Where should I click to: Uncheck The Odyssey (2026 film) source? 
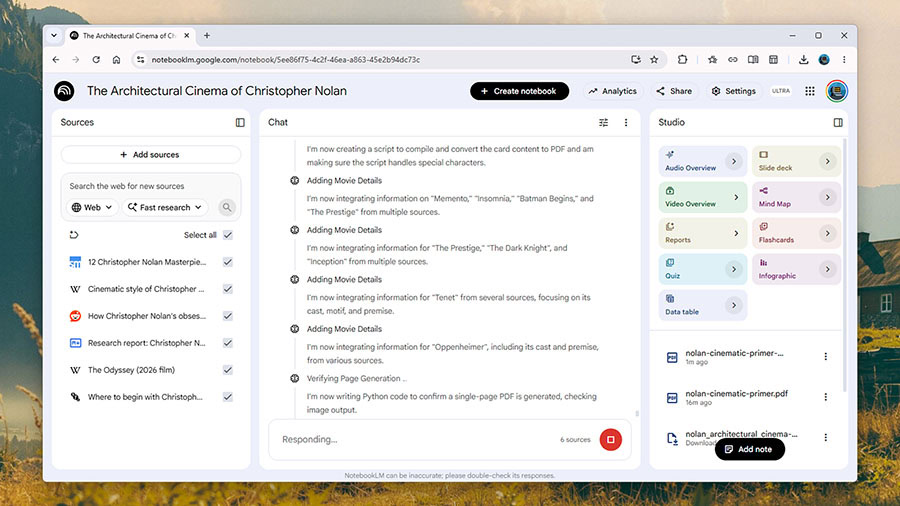(228, 369)
